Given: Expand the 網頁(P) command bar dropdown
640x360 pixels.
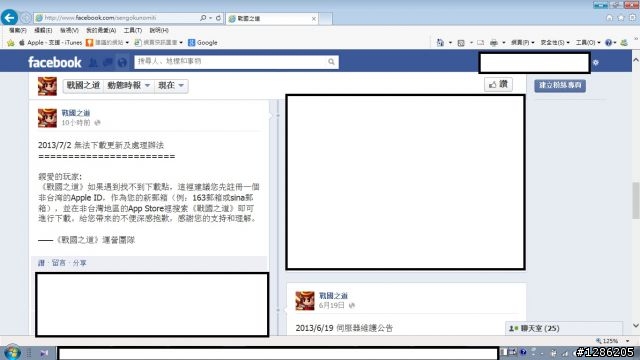Looking at the screenshot, I should click(522, 42).
